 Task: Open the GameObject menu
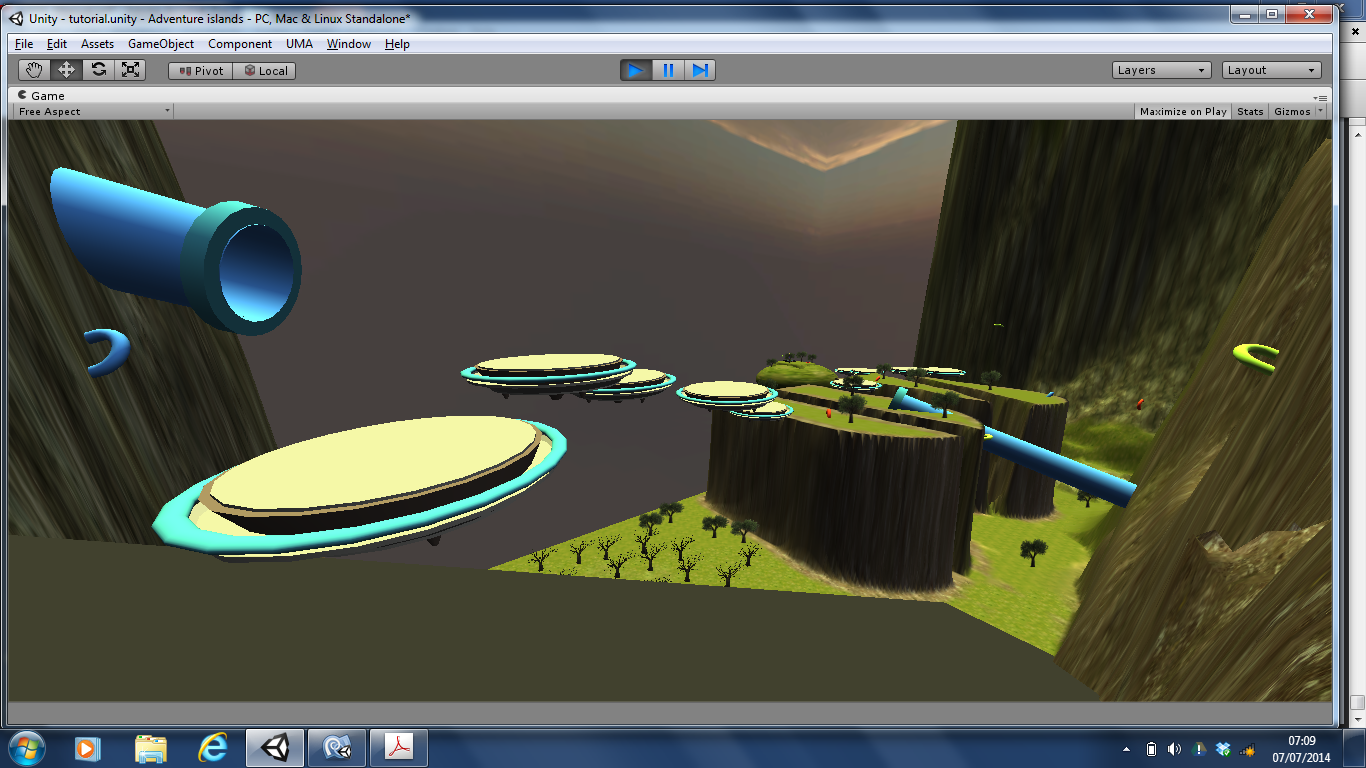(x=161, y=44)
